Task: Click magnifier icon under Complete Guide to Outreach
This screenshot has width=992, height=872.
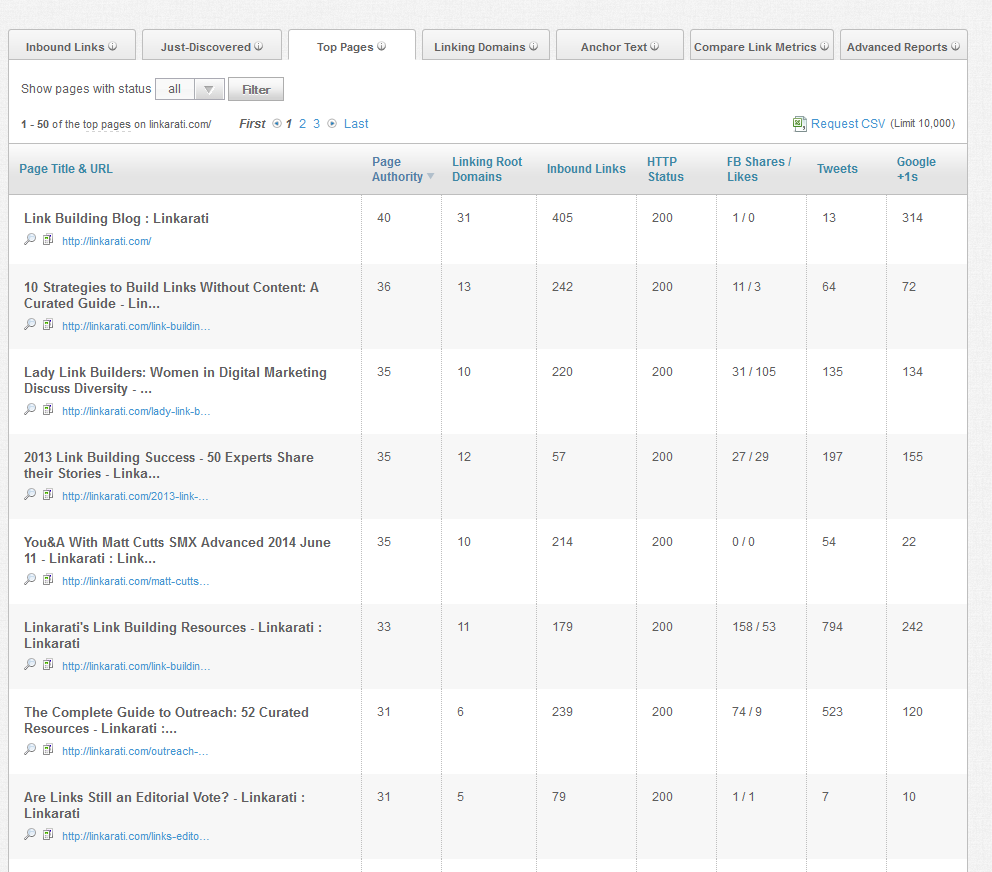Action: 30,750
